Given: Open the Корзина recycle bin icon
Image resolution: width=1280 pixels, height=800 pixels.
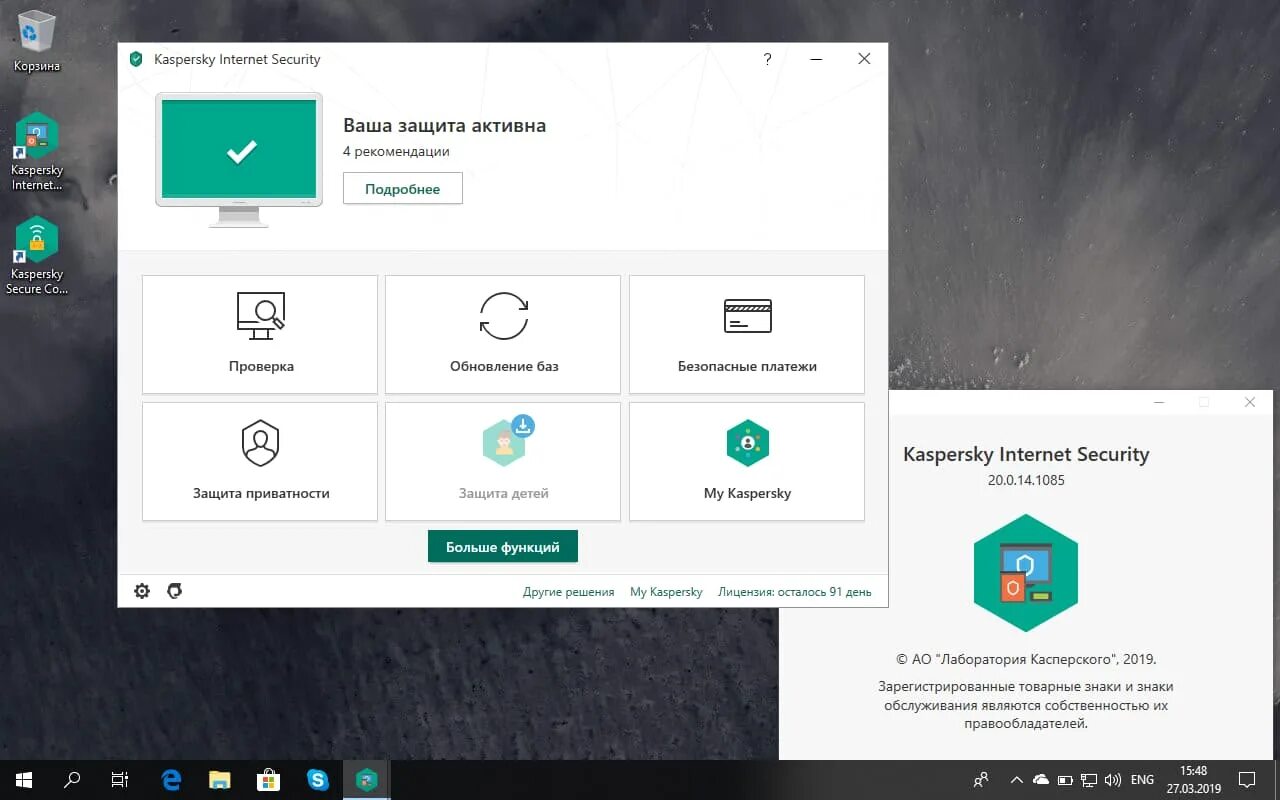Looking at the screenshot, I should [x=37, y=42].
